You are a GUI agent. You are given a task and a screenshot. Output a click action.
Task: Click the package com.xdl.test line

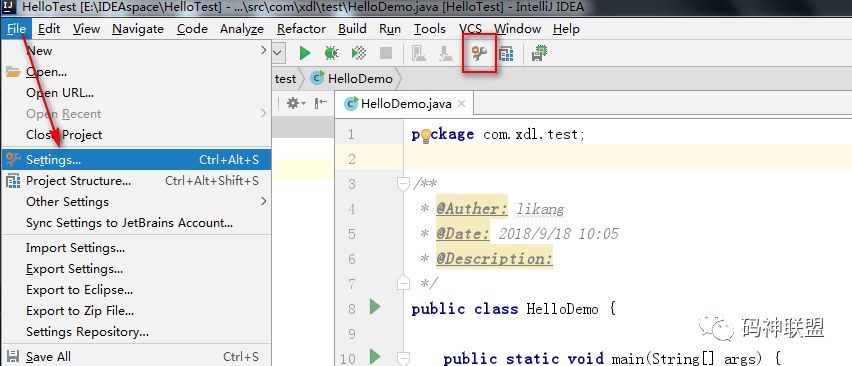click(x=498, y=134)
